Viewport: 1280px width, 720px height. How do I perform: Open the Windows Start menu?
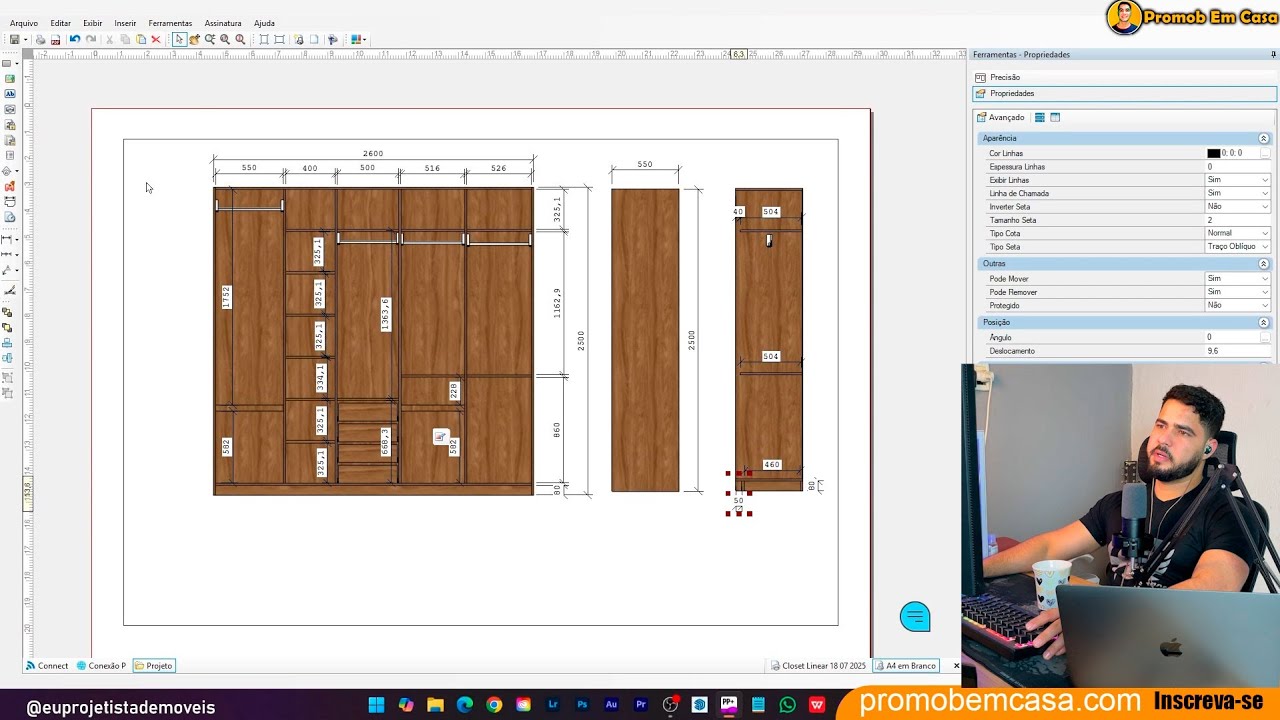(376, 705)
